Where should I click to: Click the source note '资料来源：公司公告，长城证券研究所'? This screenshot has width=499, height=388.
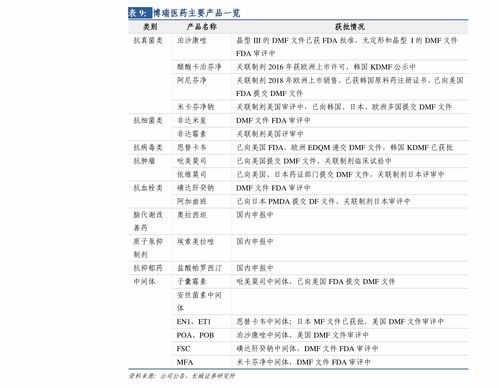pos(182,376)
